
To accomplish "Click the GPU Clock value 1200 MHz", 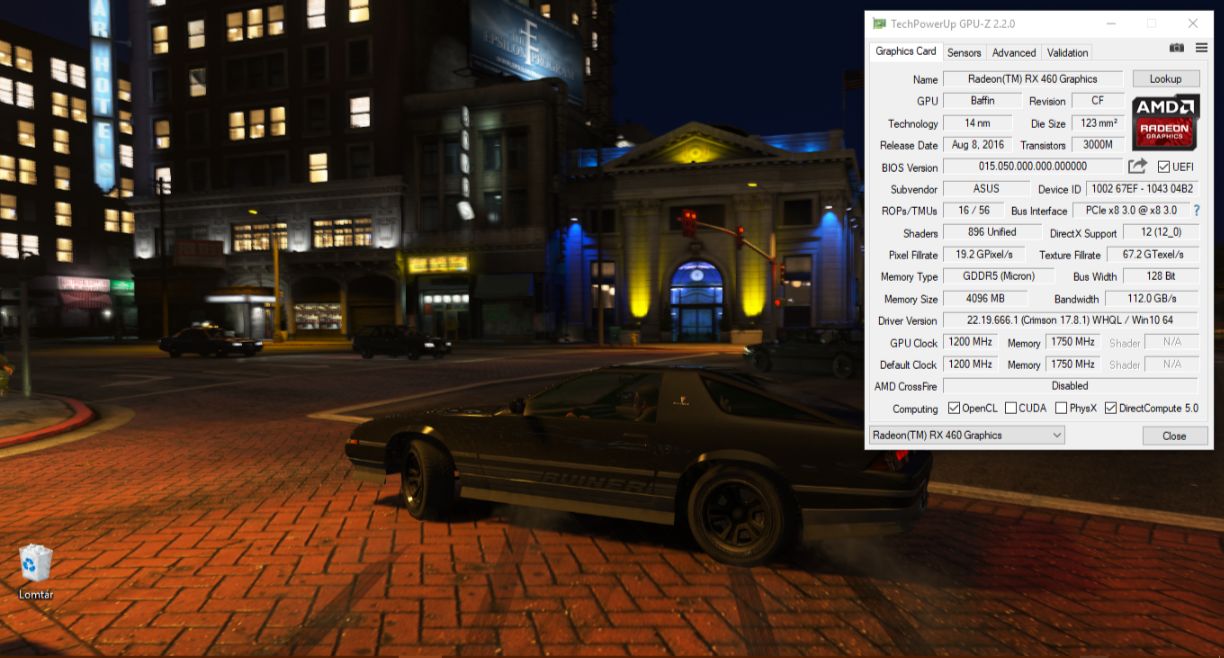I will click(x=971, y=342).
